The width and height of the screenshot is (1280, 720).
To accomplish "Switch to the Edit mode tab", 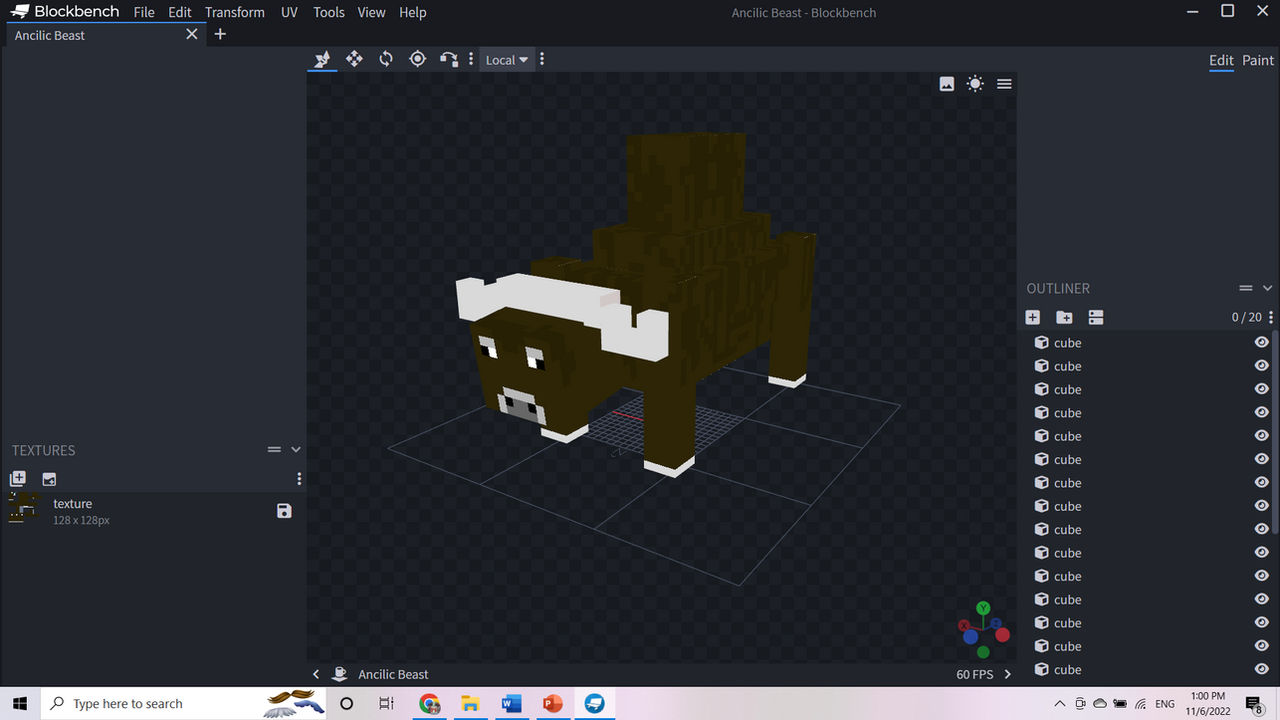I will click(1221, 60).
